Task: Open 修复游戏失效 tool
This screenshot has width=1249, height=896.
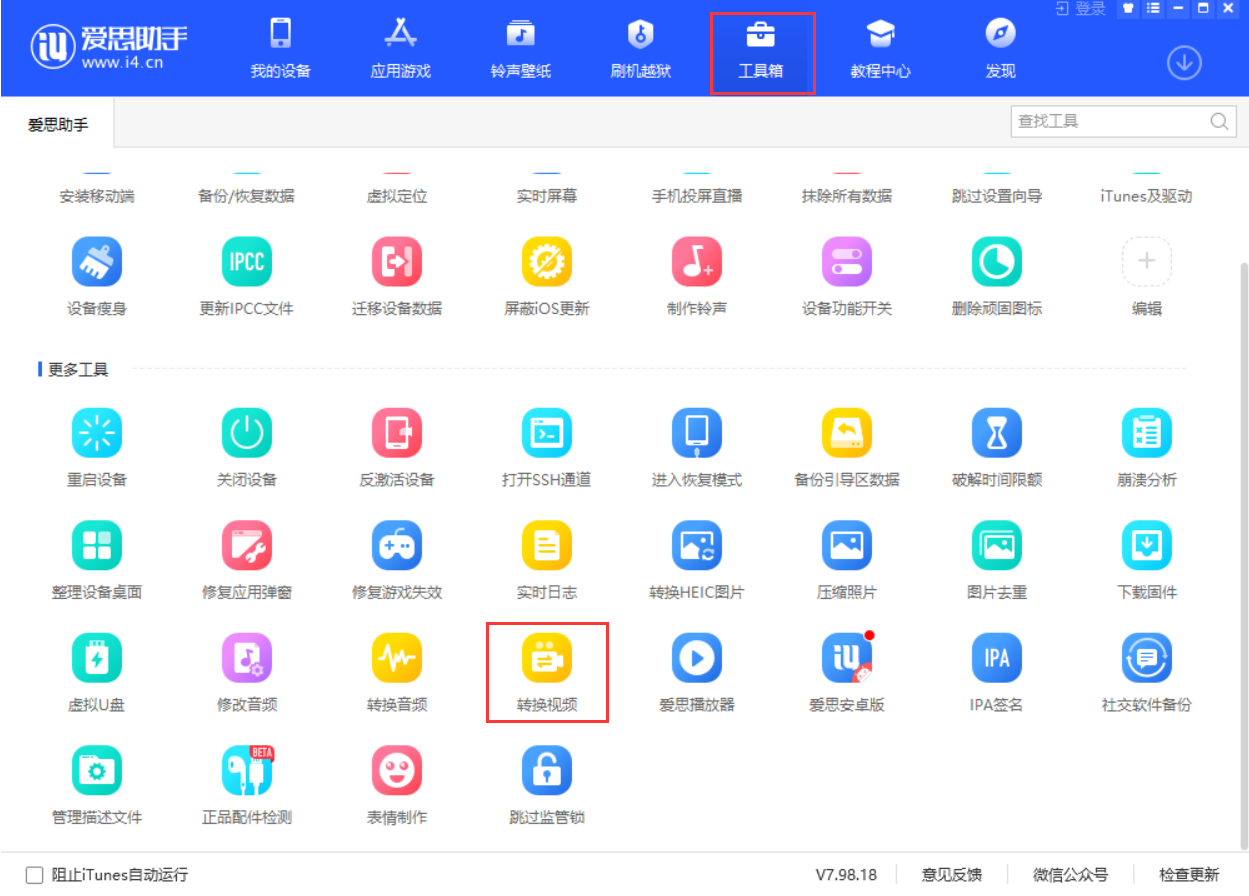Action: coord(397,545)
